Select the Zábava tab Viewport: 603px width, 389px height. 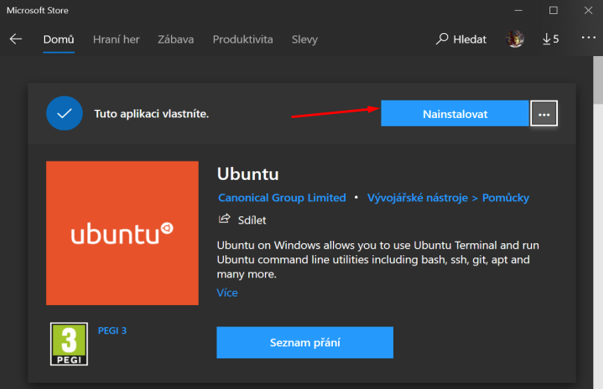click(176, 39)
